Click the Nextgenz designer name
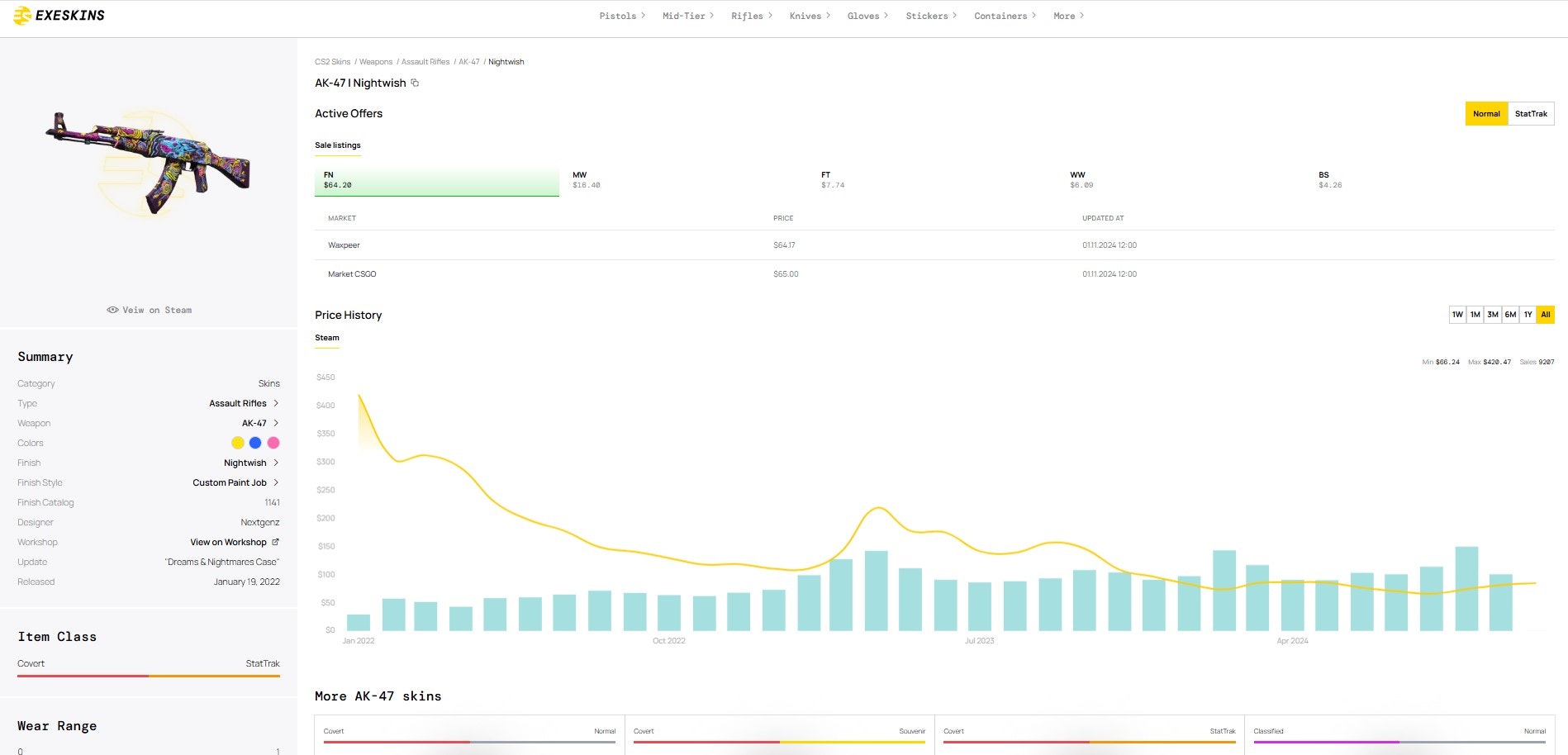The image size is (1568, 755). [x=260, y=522]
